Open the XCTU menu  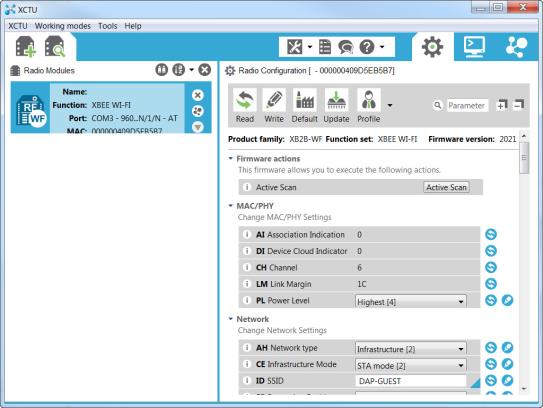point(18,26)
